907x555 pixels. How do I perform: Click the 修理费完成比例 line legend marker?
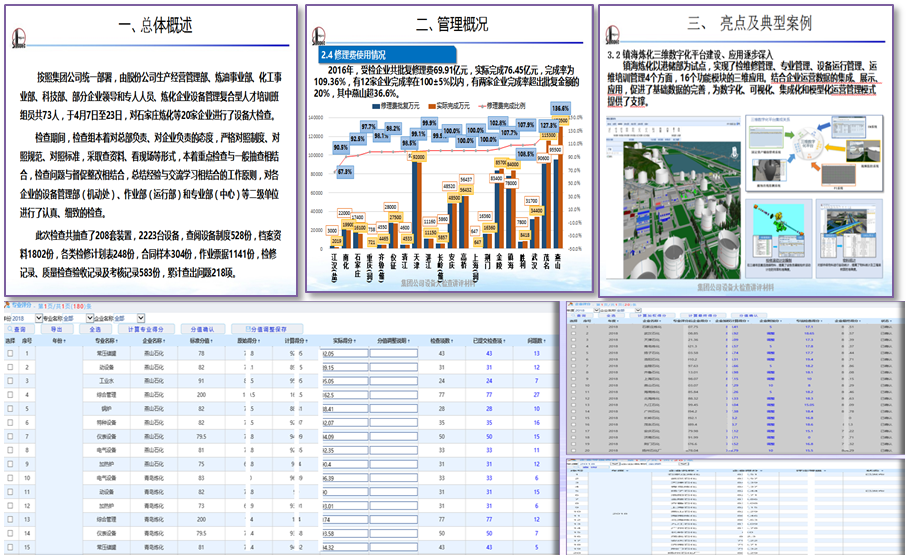click(x=482, y=106)
